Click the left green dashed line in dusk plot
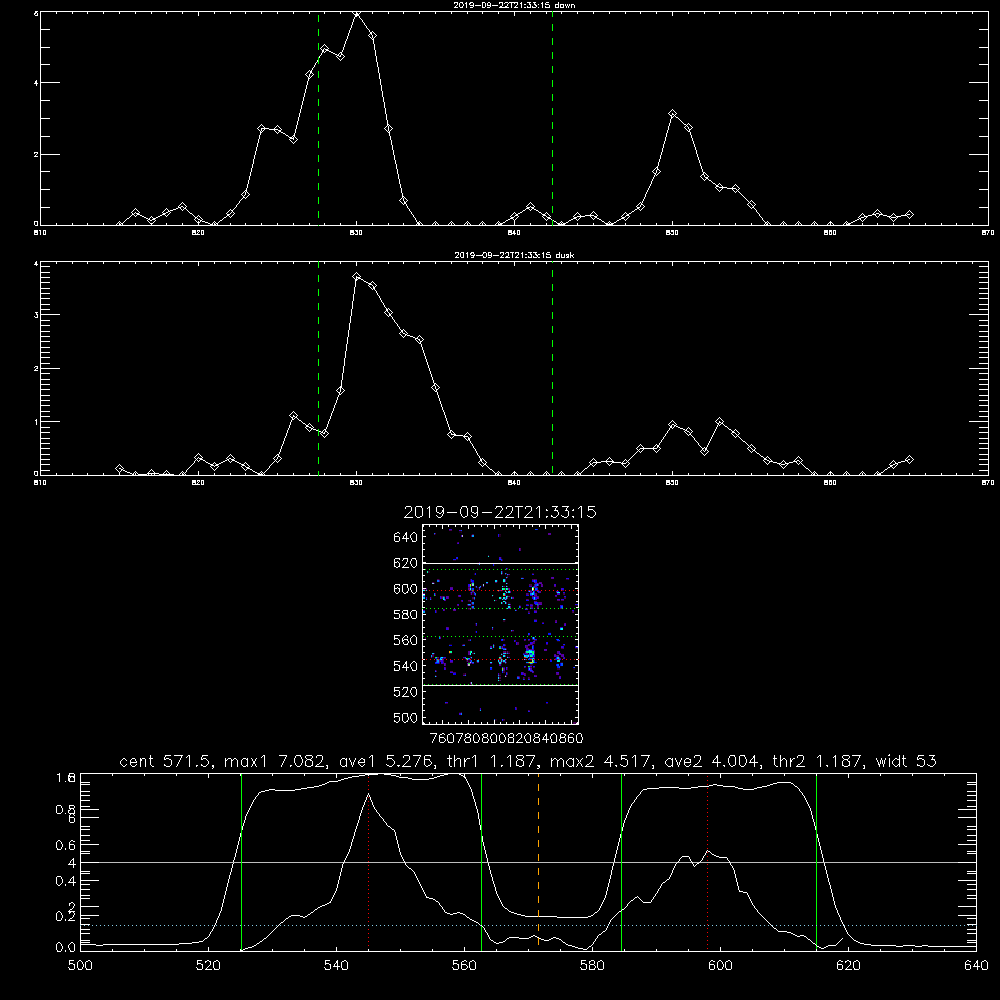 pos(318,368)
